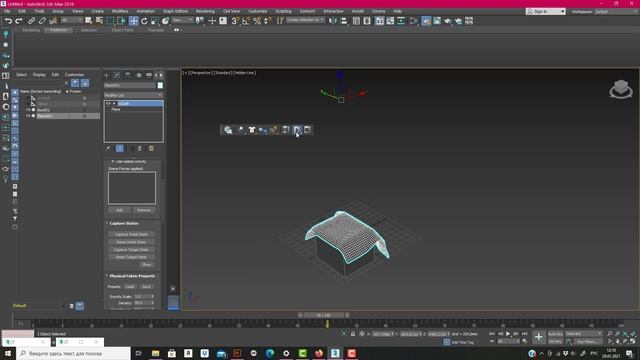Click the Undo arrow in main toolbar
This screenshot has width=640, height=360.
[x=8, y=21]
